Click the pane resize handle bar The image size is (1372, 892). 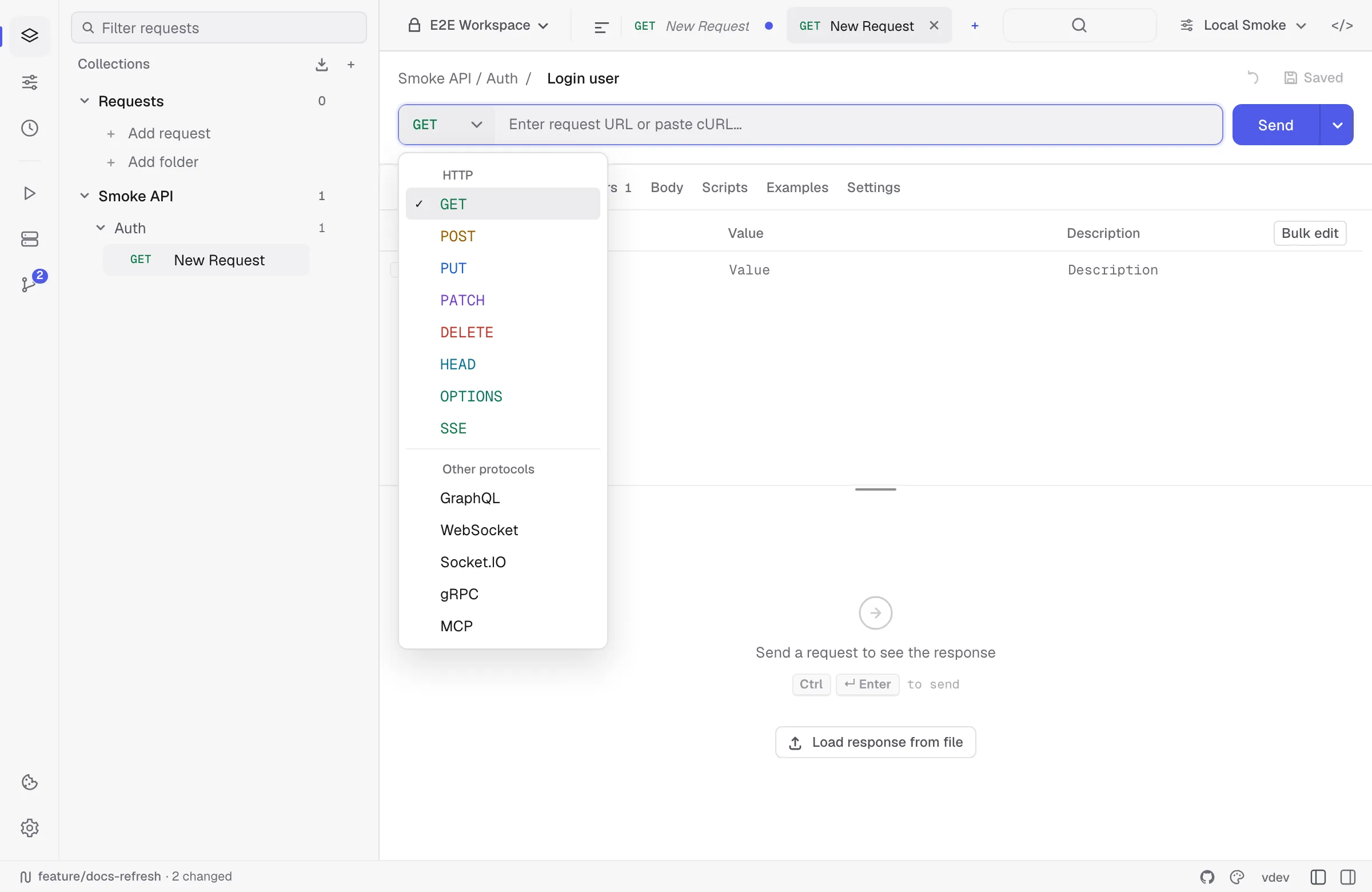875,489
